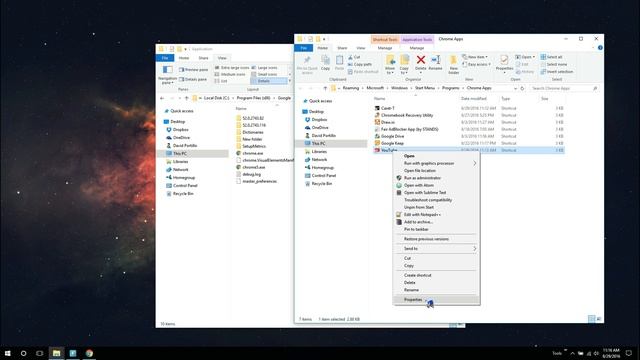Click chrome.exe icon in Application window
Screen dimensions: 640x360
238,153
